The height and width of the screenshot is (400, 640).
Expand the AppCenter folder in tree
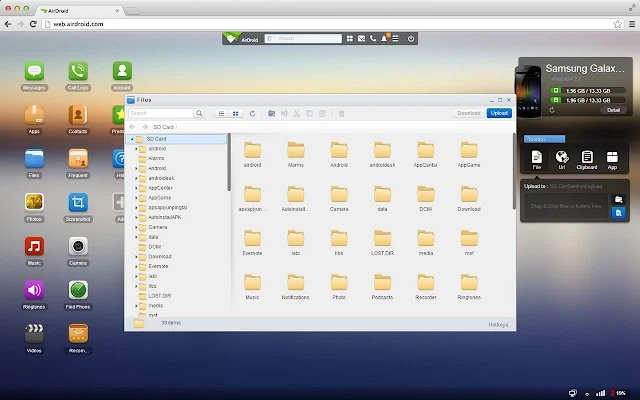(x=137, y=186)
